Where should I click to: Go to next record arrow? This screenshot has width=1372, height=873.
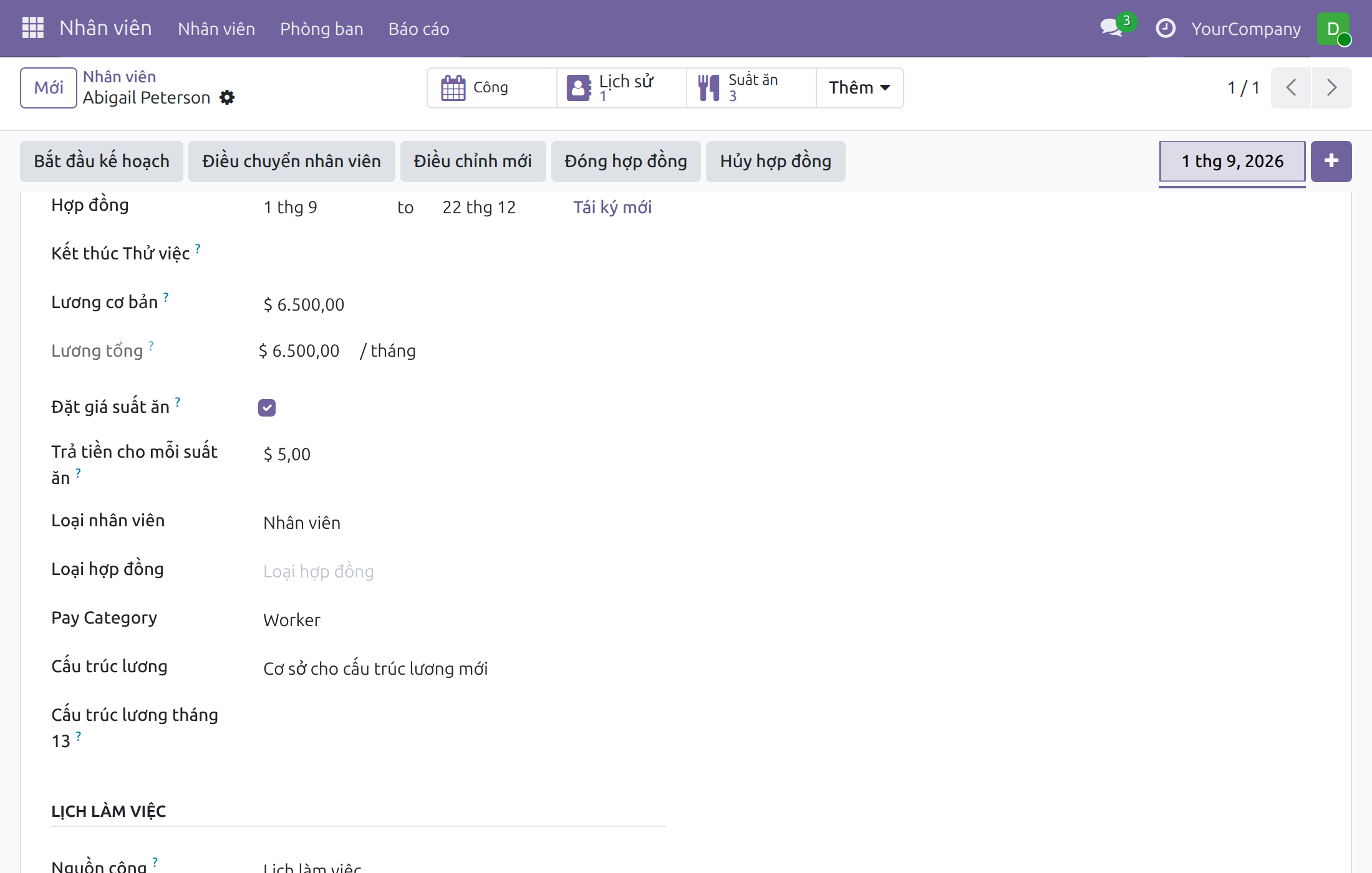pyautogui.click(x=1331, y=87)
